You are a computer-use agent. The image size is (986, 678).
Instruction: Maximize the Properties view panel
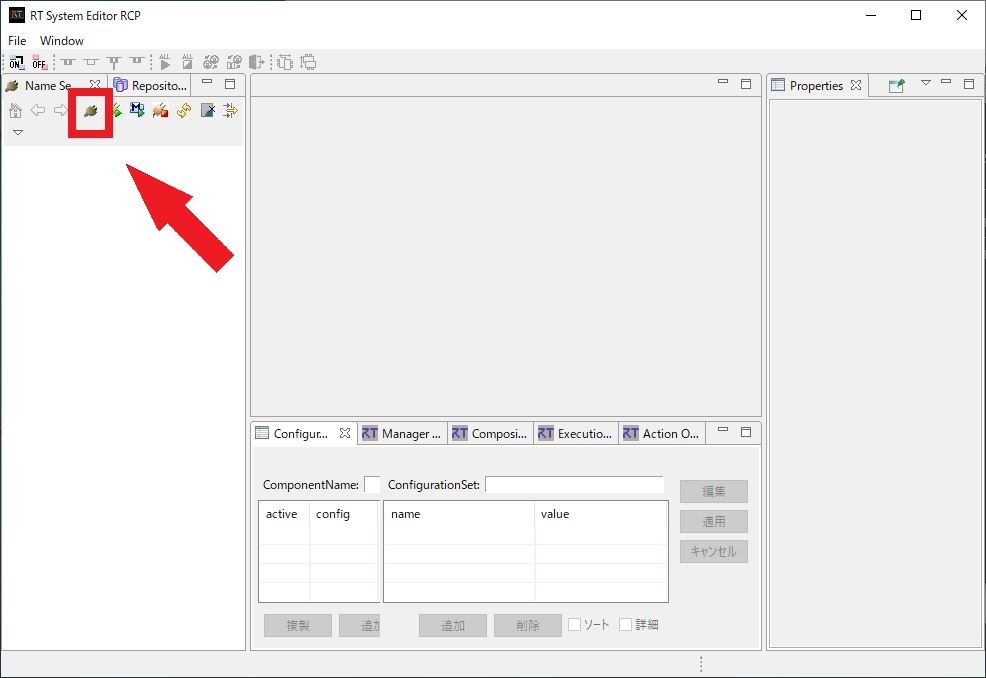click(x=969, y=84)
